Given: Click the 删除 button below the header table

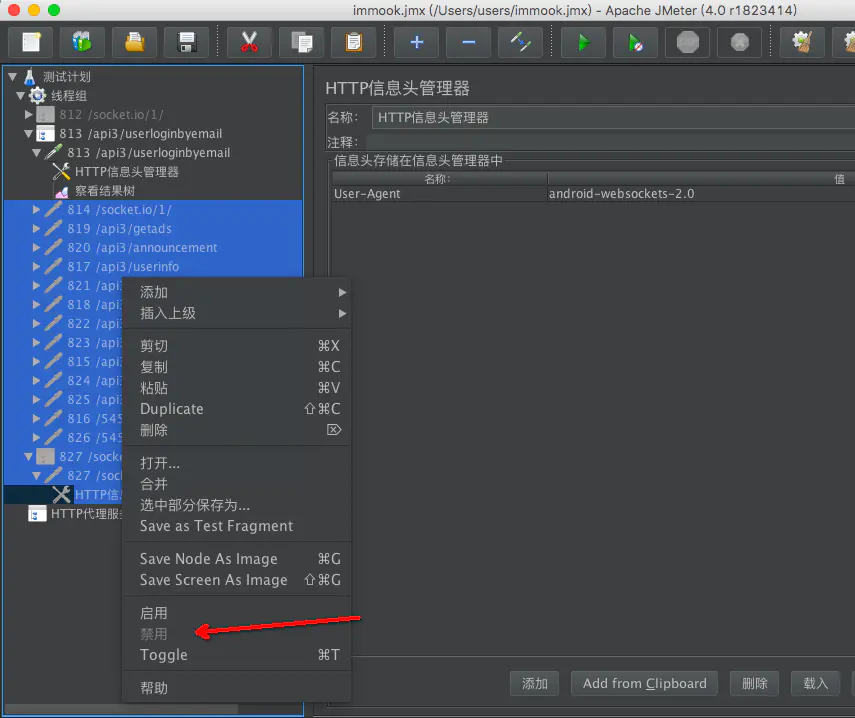Looking at the screenshot, I should 754,684.
